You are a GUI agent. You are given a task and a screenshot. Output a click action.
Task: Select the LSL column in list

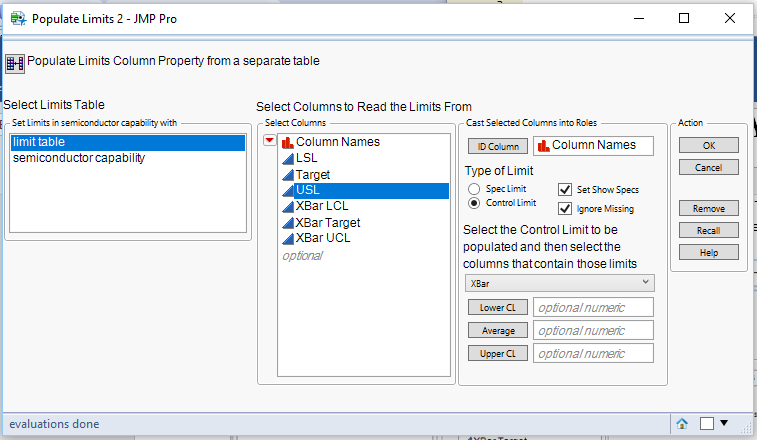pyautogui.click(x=306, y=158)
